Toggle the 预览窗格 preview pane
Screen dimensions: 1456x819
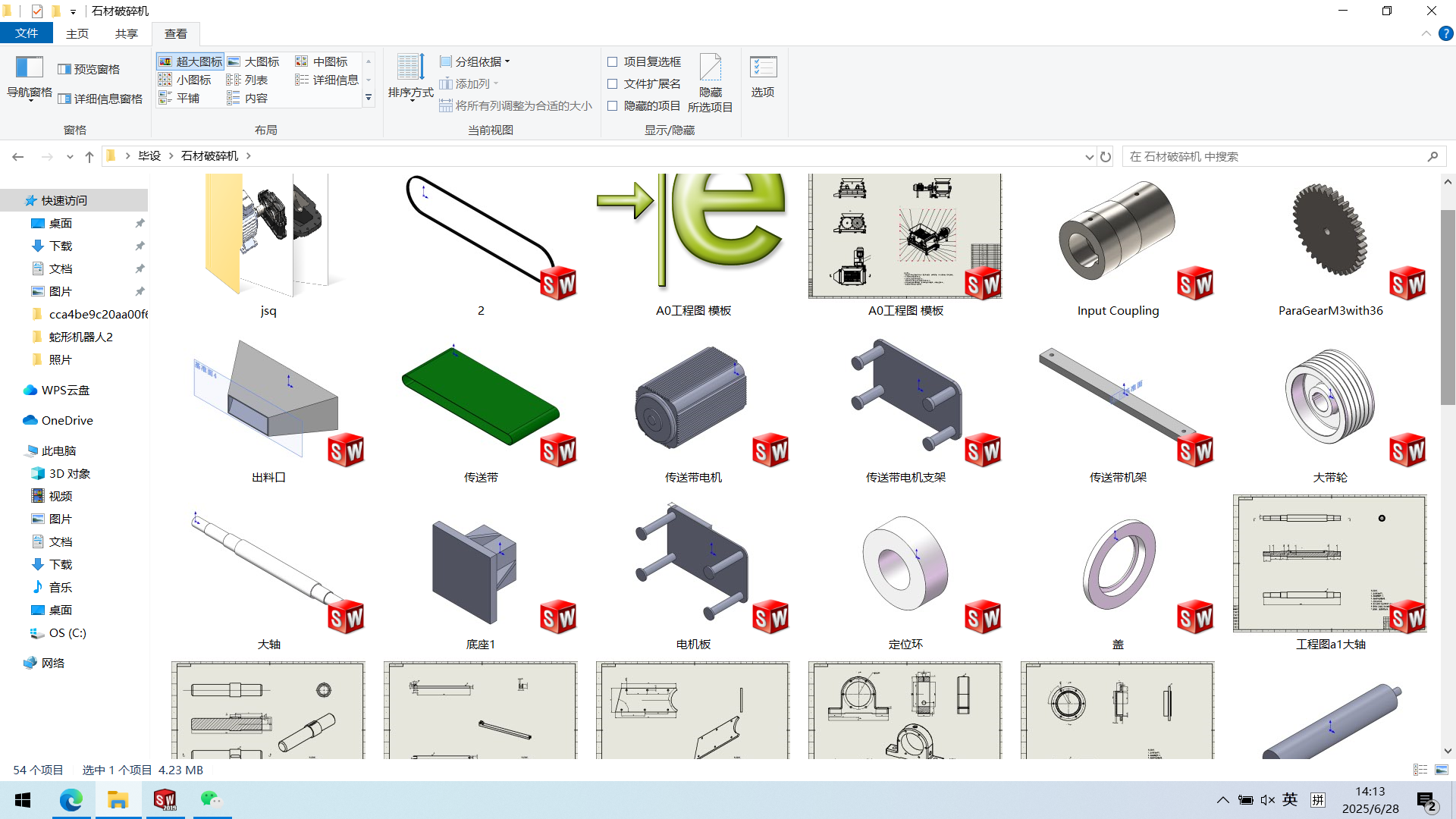89,69
